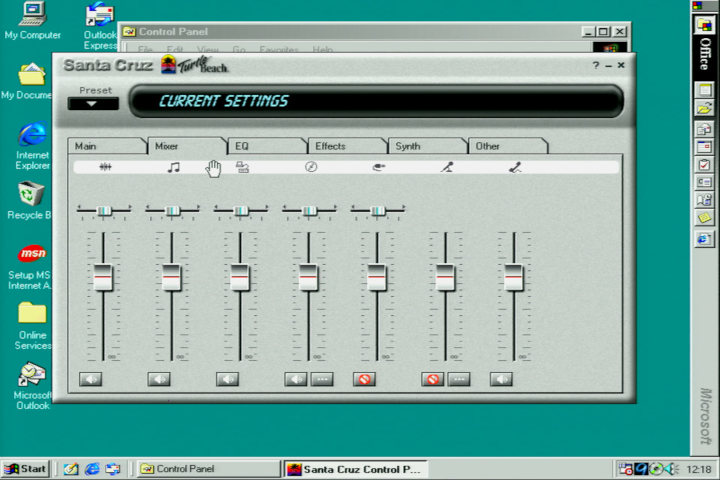Click the Task Scheduler icon in system tray

click(x=626, y=469)
